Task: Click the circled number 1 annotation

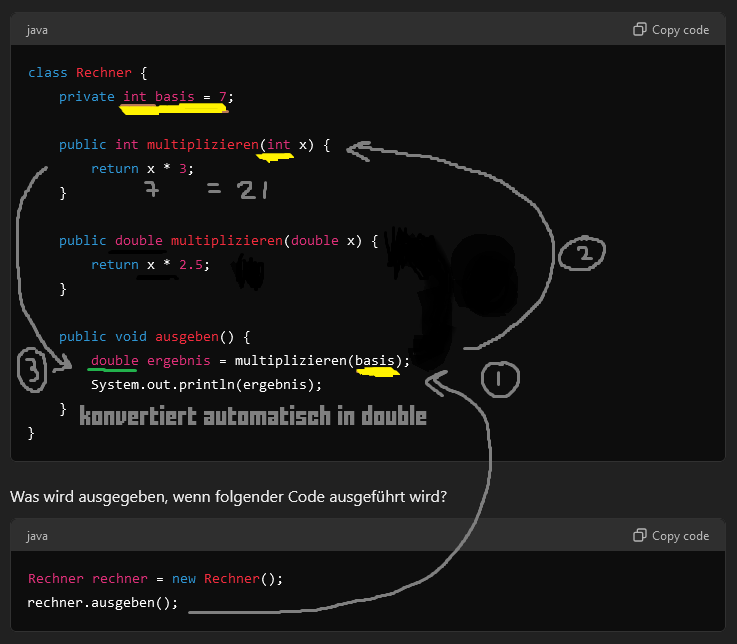Action: (501, 379)
